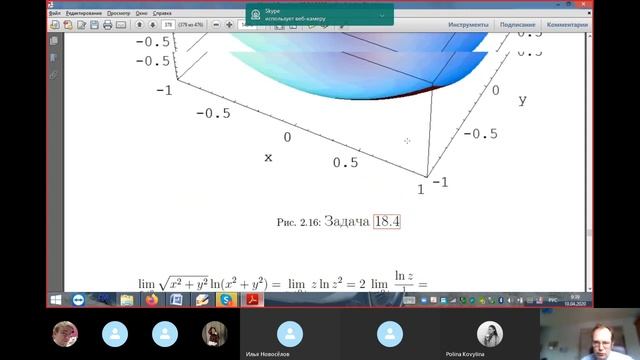Send the file via the email envelope icon
Screen dimensions: 640x360
click(x=121, y=25)
